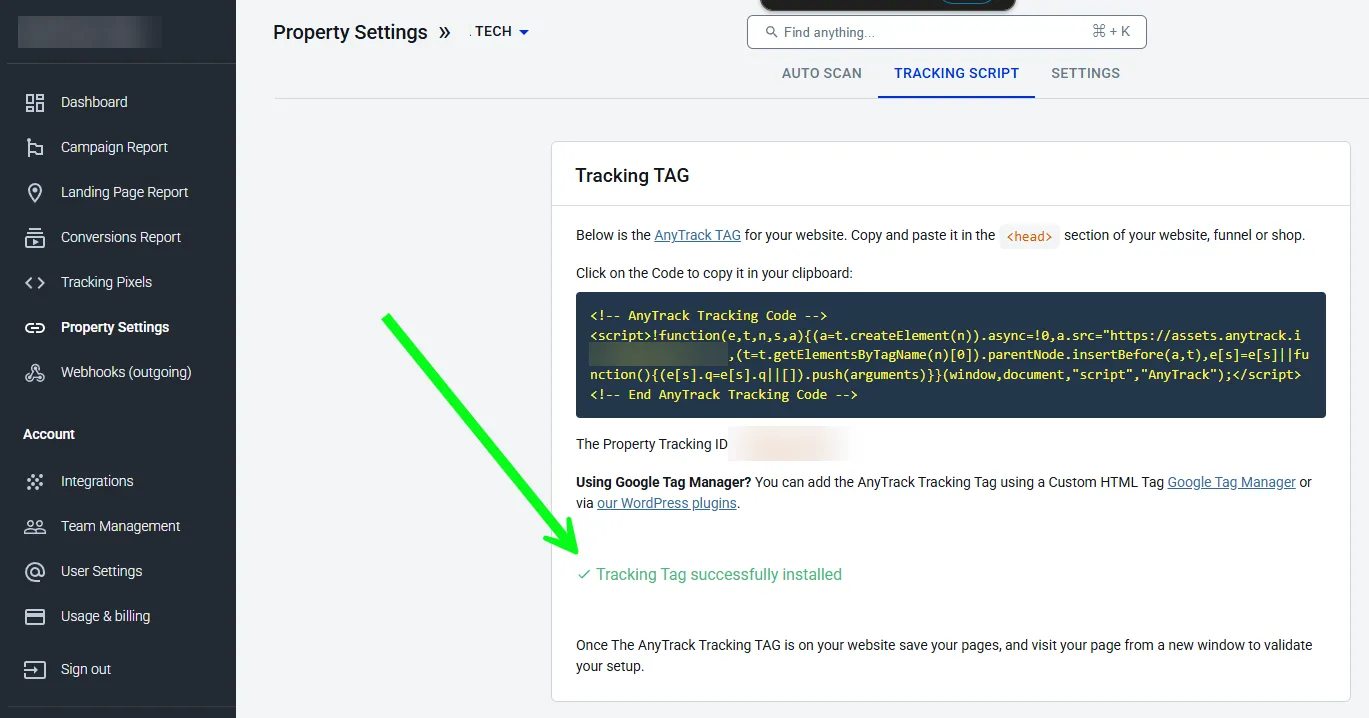1369x718 pixels.
Task: Click Tracking Tag successfully installed message
Action: pos(719,574)
